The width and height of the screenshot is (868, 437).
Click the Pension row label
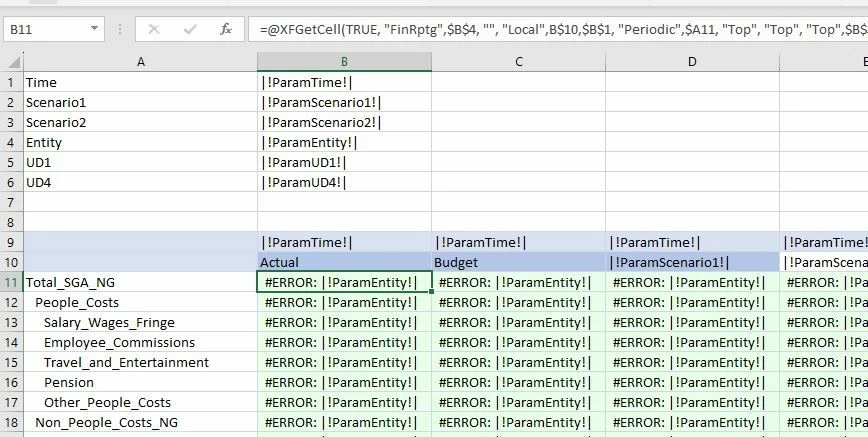[x=141, y=382]
